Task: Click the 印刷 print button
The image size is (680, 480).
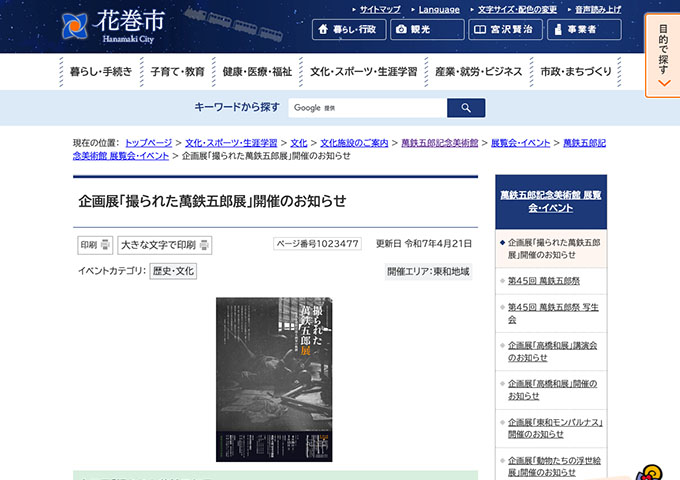Action: pyautogui.click(x=95, y=245)
